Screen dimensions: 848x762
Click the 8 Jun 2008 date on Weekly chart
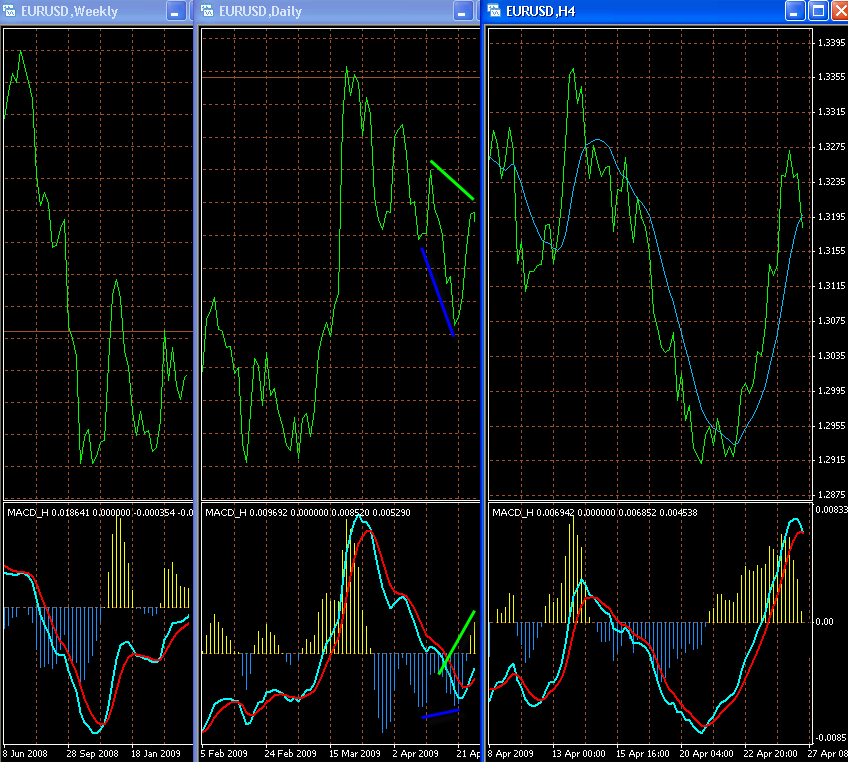click(x=25, y=753)
